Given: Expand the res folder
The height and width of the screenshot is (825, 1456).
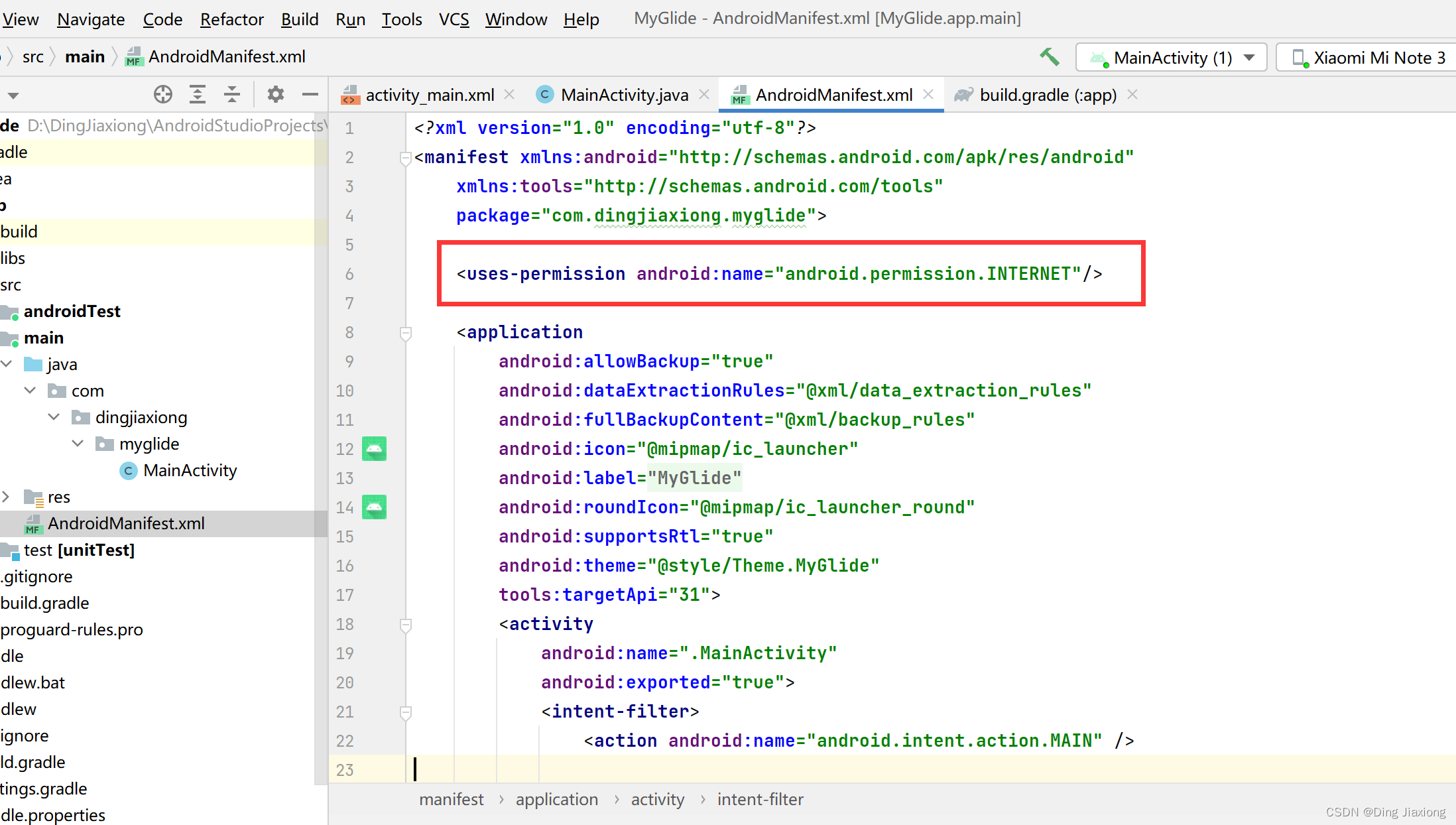Looking at the screenshot, I should click(6, 497).
